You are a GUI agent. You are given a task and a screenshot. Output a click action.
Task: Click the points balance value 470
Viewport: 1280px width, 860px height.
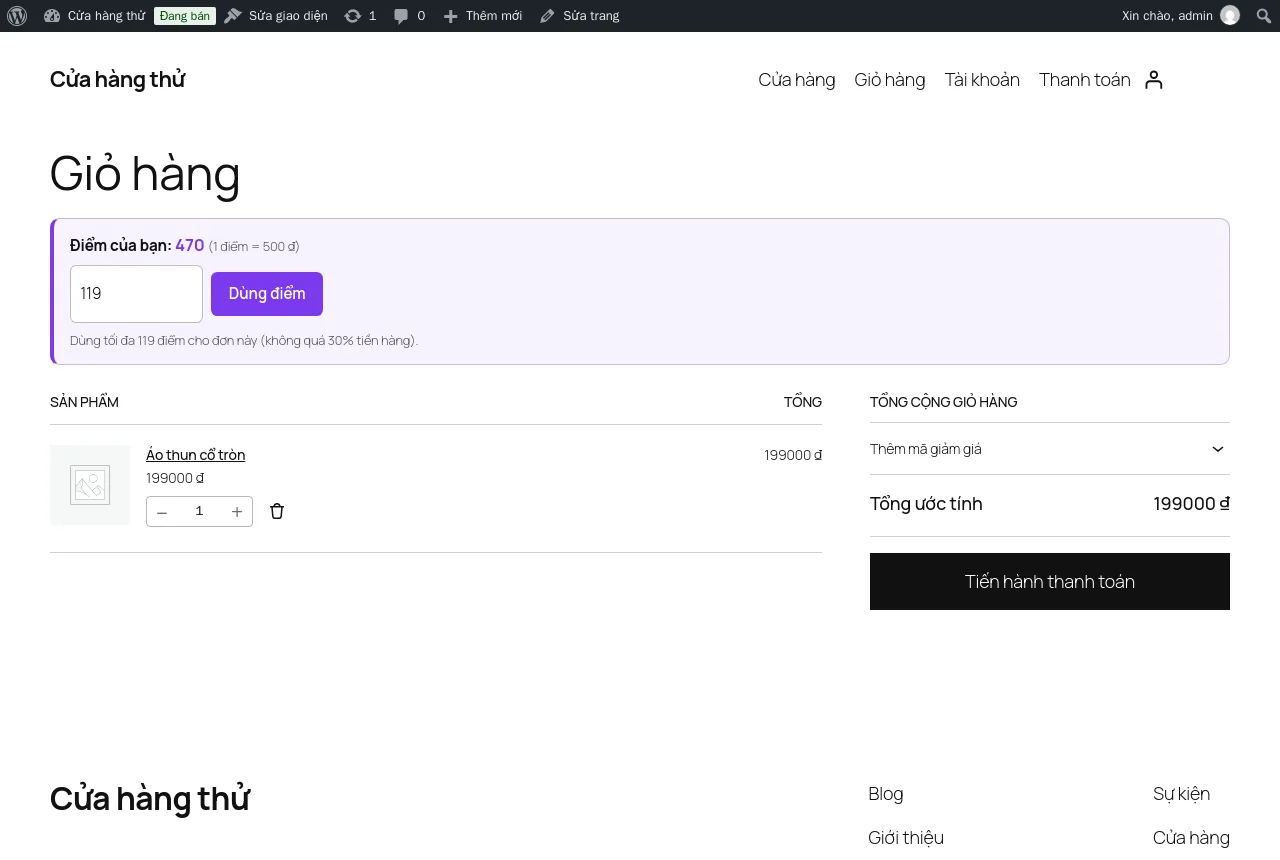(x=190, y=245)
